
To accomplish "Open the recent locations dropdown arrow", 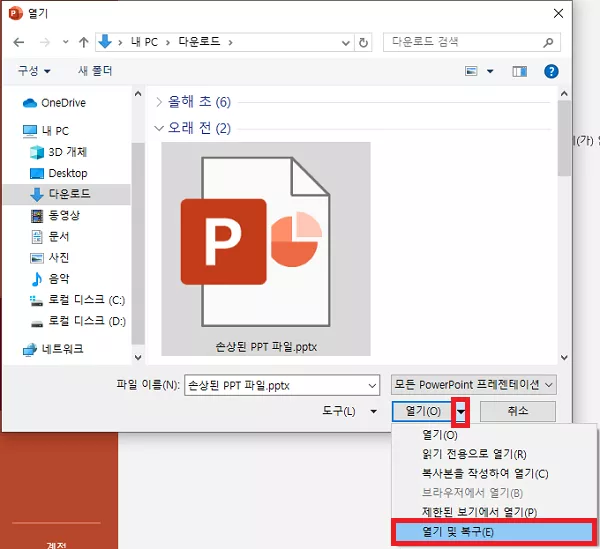I will click(x=65, y=42).
